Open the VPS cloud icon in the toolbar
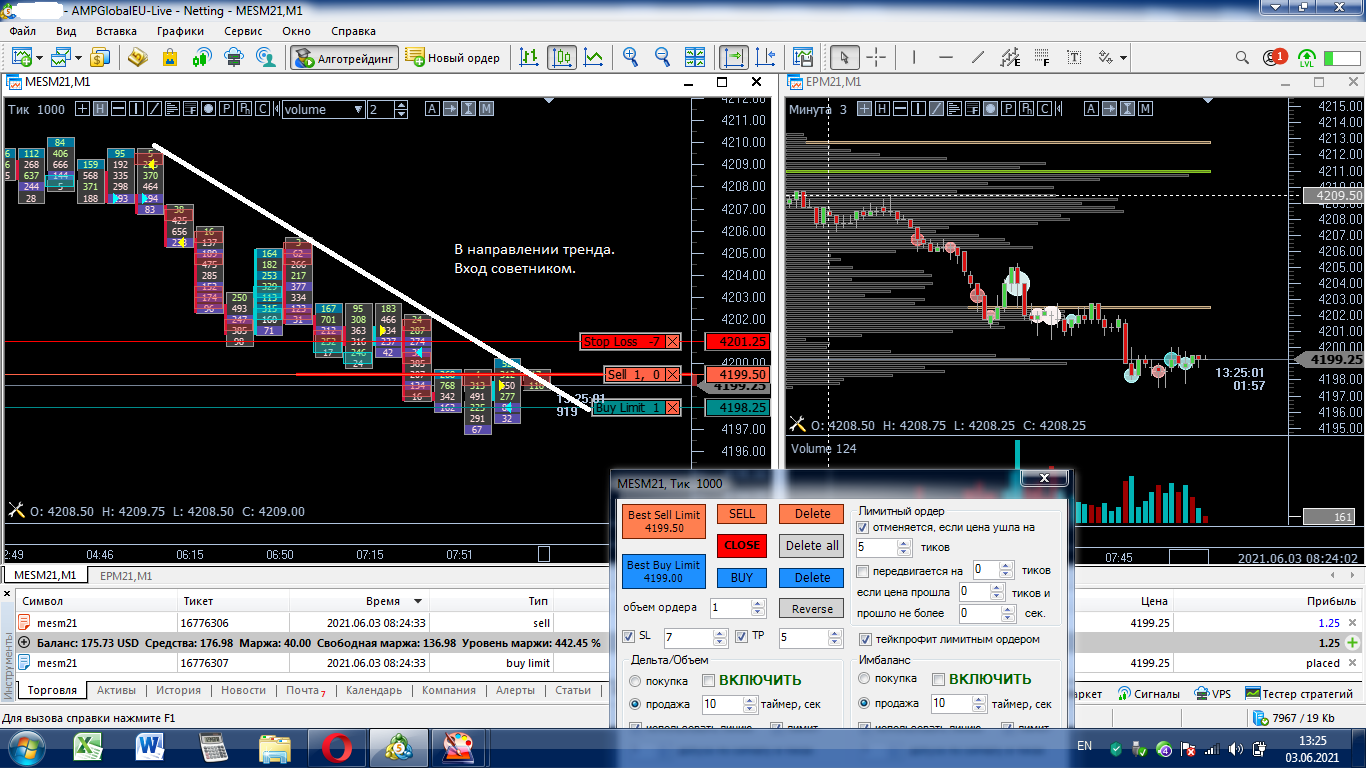This screenshot has width=1366, height=768. pyautogui.click(x=234, y=58)
